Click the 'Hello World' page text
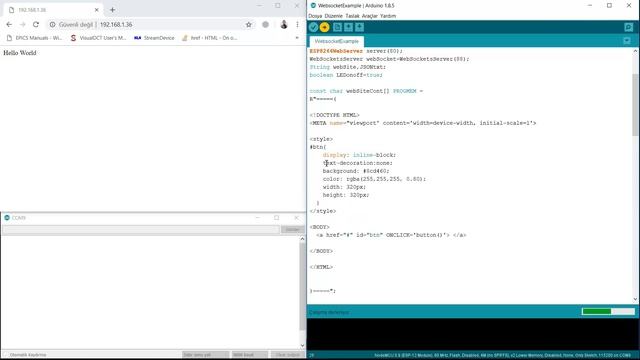This screenshot has height=360, width=640. pyautogui.click(x=20, y=53)
